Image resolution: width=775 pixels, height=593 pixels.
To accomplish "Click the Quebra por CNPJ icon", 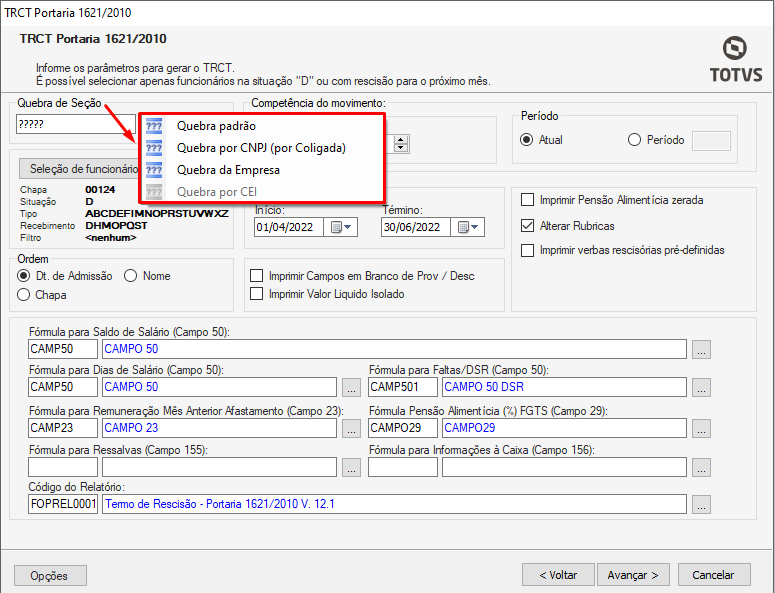I will 154,148.
